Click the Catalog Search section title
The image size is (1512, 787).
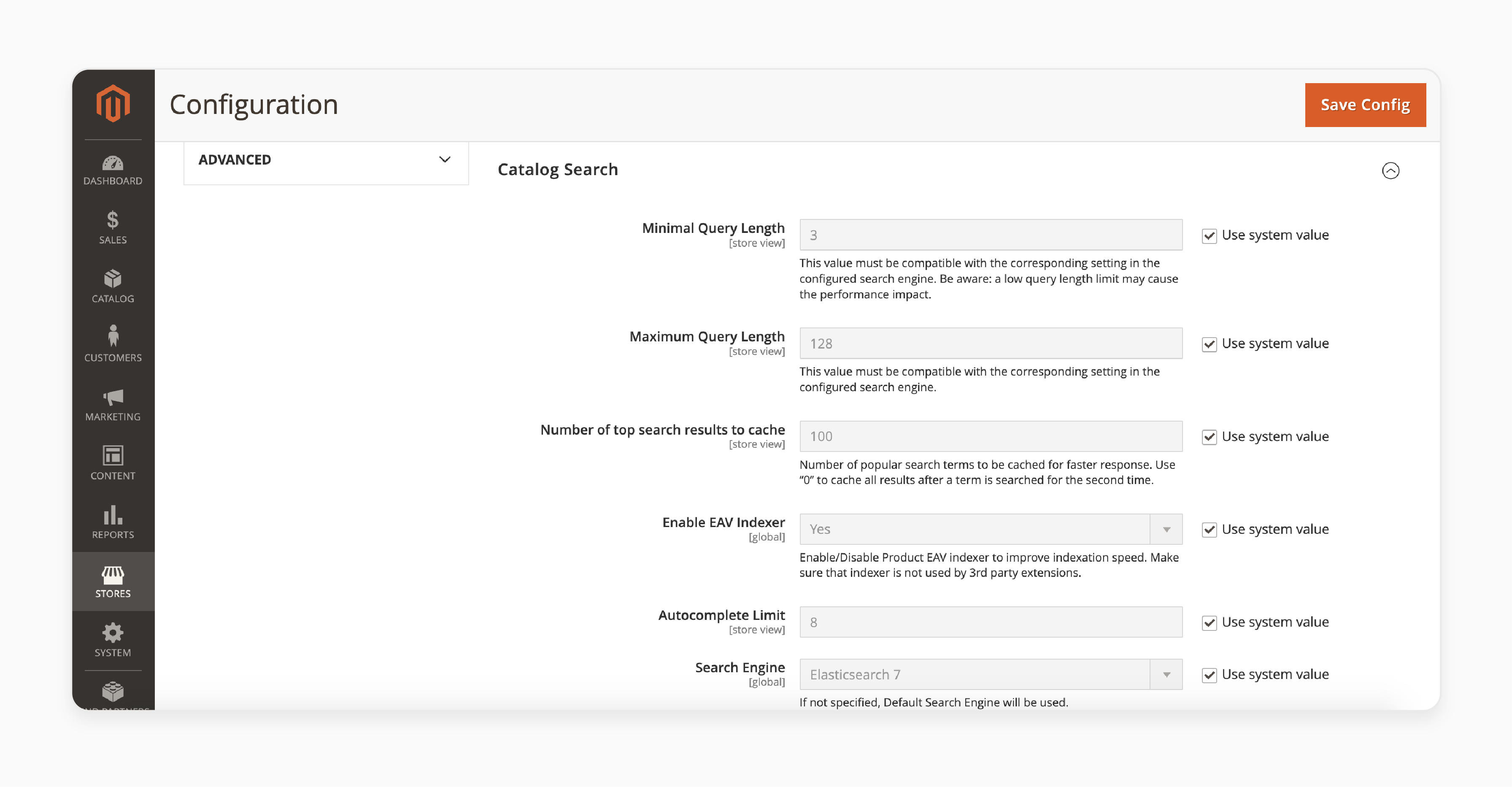tap(558, 170)
